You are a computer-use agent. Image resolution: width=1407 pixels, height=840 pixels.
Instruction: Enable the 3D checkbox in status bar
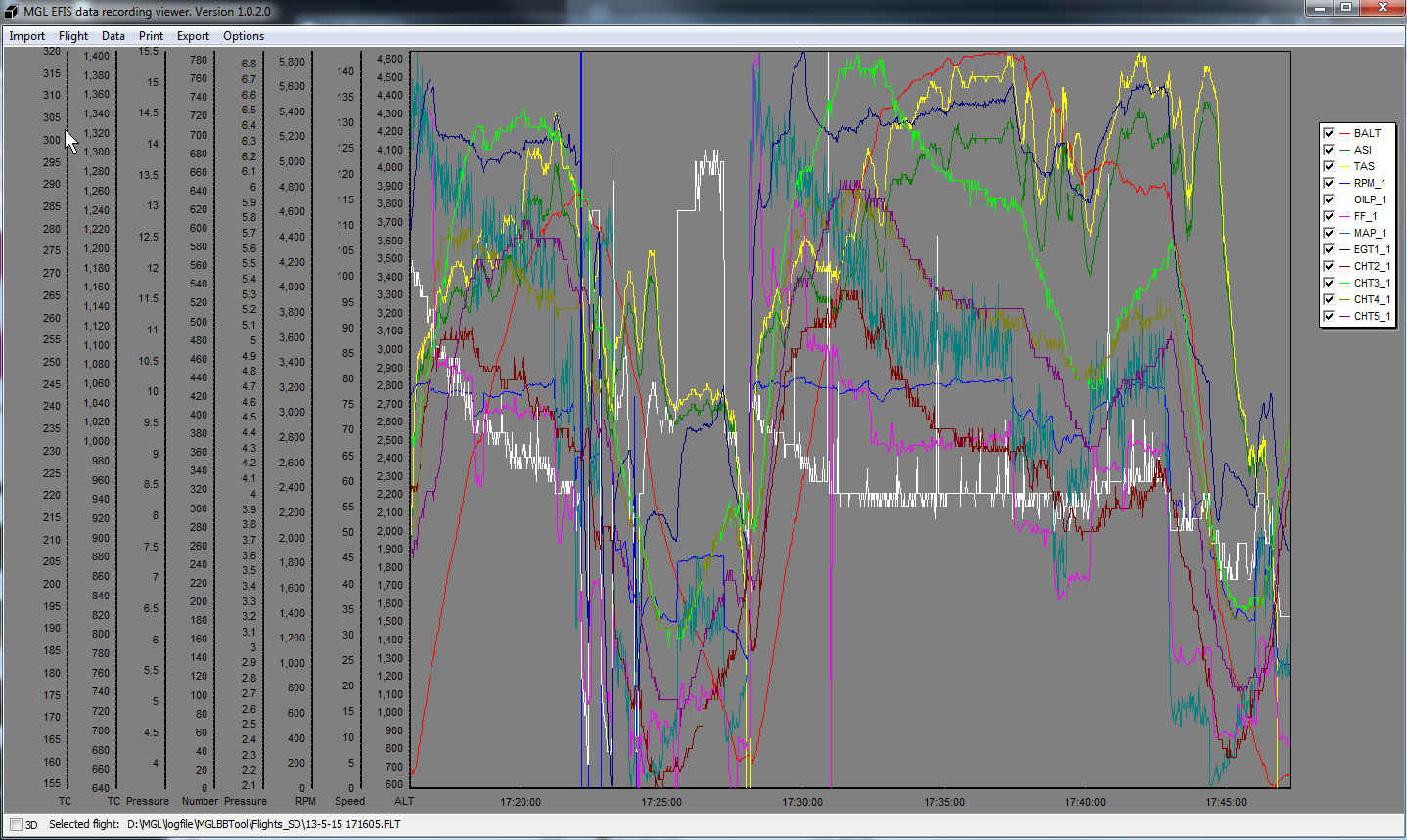tap(17, 824)
